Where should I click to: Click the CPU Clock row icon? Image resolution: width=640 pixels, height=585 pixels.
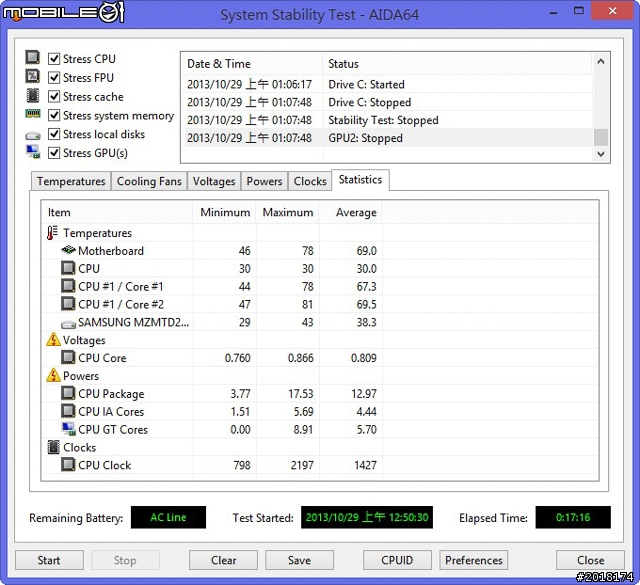68,465
